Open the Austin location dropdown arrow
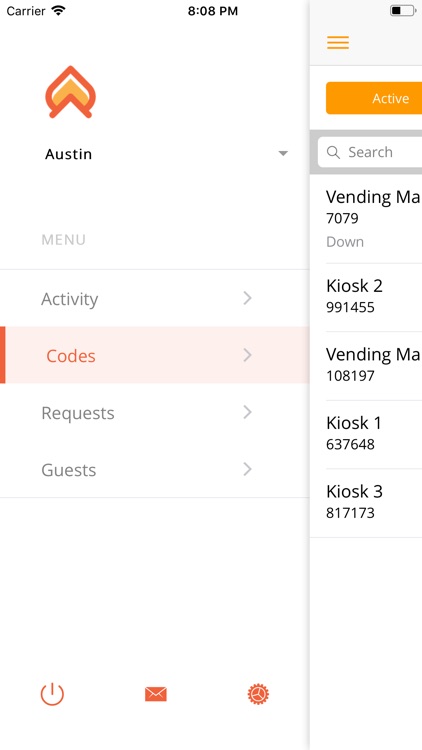422x750 pixels. (x=283, y=154)
